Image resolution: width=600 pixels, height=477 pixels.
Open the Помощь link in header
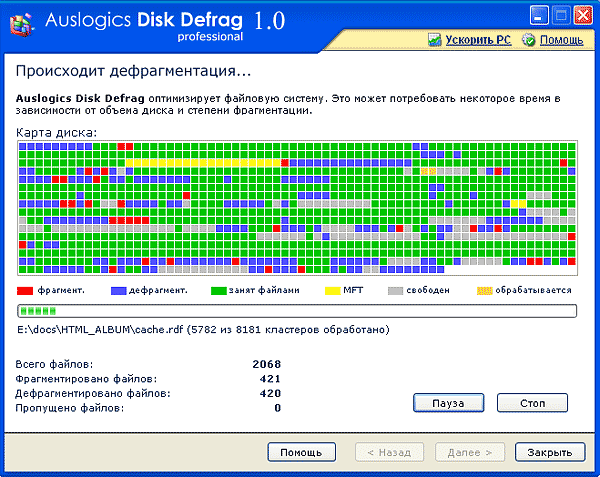561,40
